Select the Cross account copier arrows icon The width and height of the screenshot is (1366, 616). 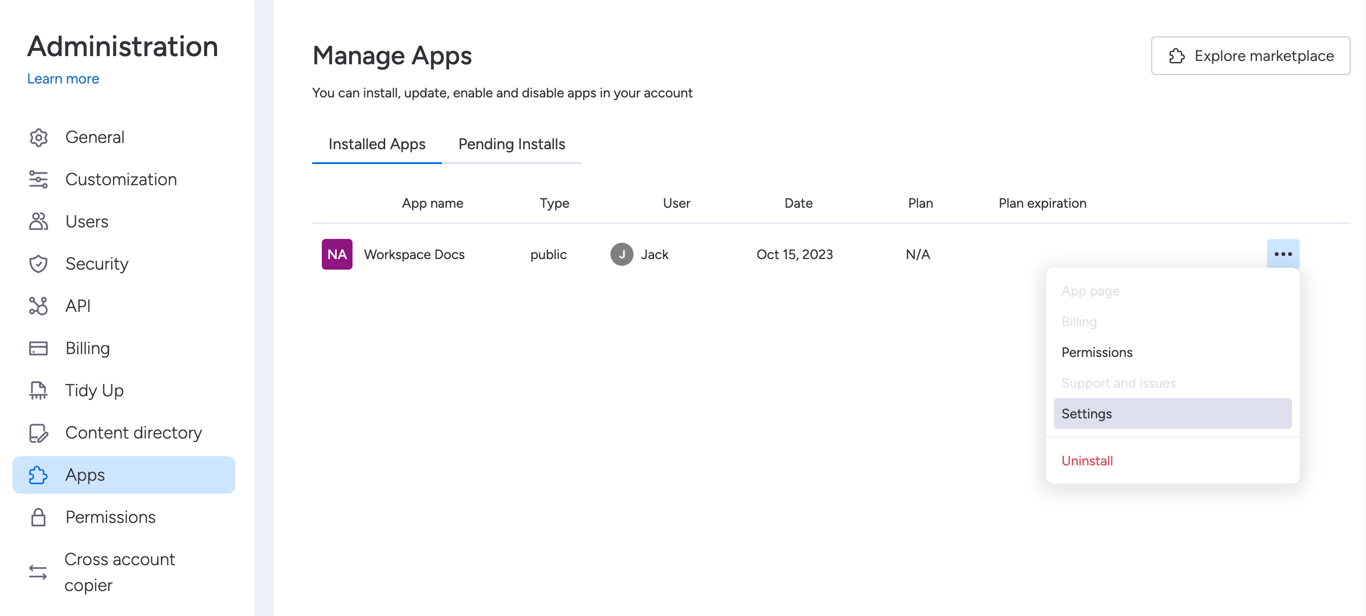click(x=38, y=571)
